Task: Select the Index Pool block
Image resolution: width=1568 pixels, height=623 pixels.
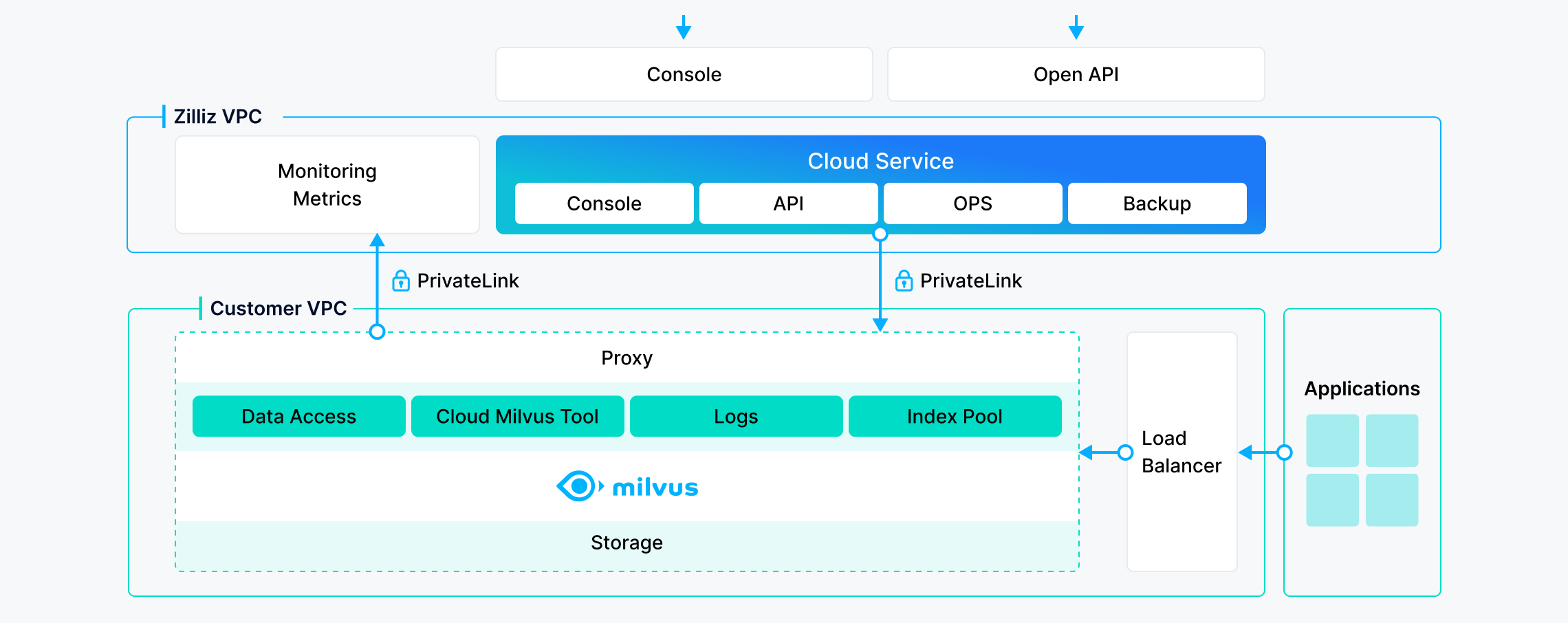Action: coord(955,416)
